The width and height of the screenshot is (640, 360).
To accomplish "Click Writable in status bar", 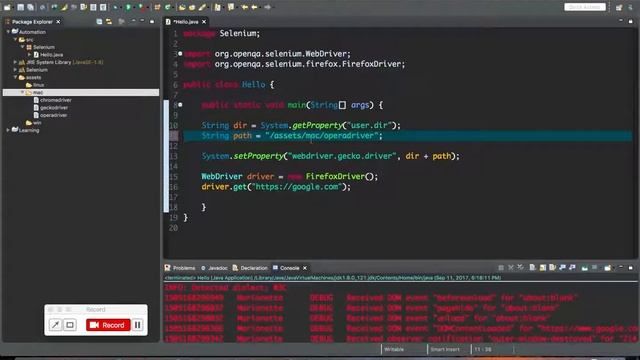I will coord(394,349).
